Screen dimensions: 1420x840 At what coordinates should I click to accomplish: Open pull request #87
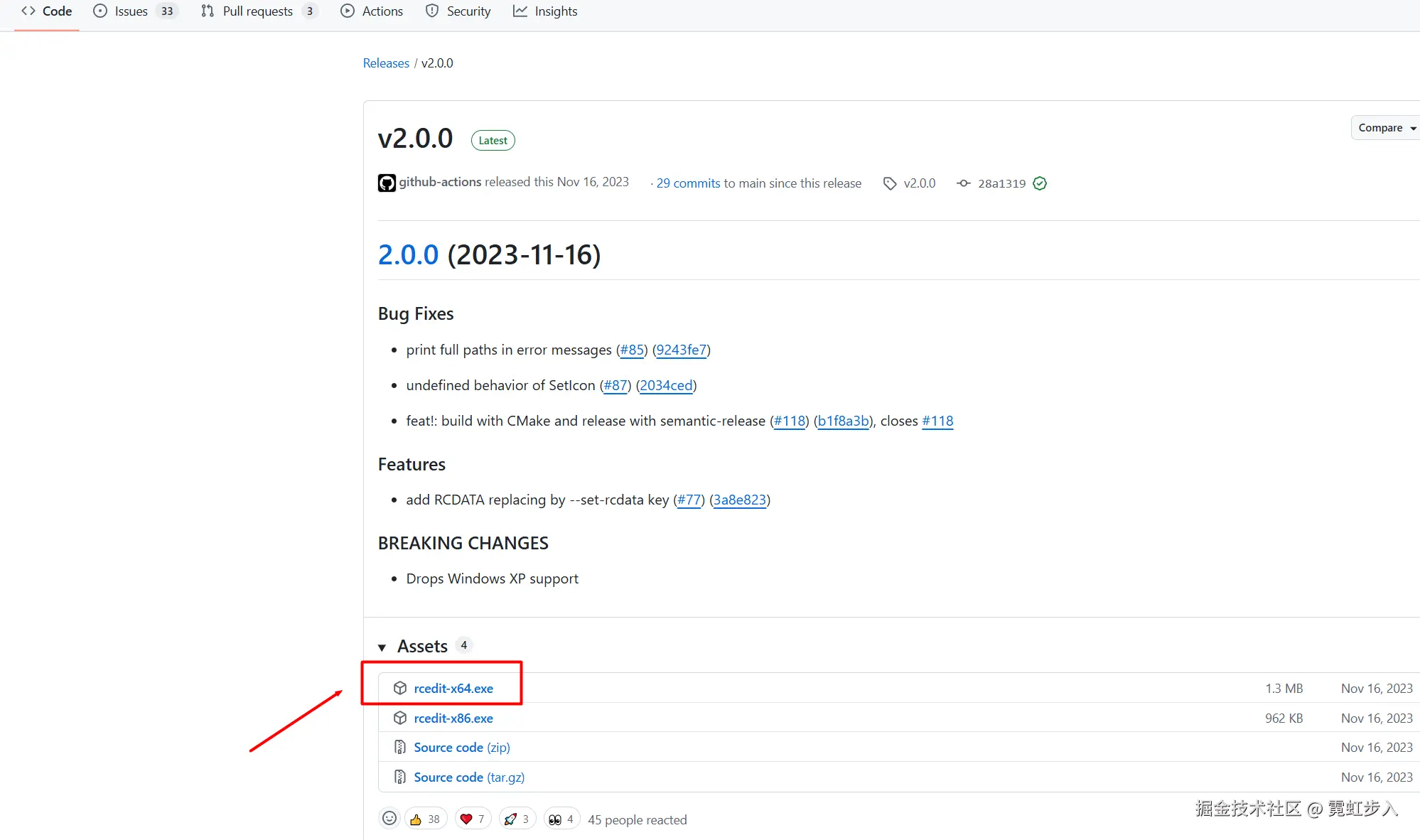tap(615, 385)
